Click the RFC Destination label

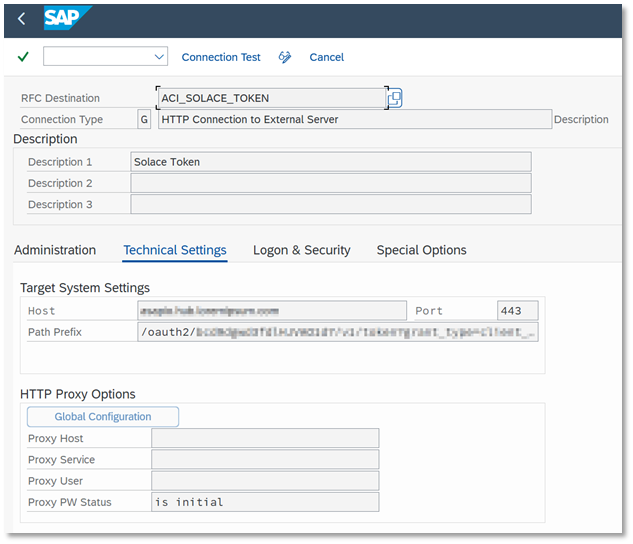(x=60, y=98)
